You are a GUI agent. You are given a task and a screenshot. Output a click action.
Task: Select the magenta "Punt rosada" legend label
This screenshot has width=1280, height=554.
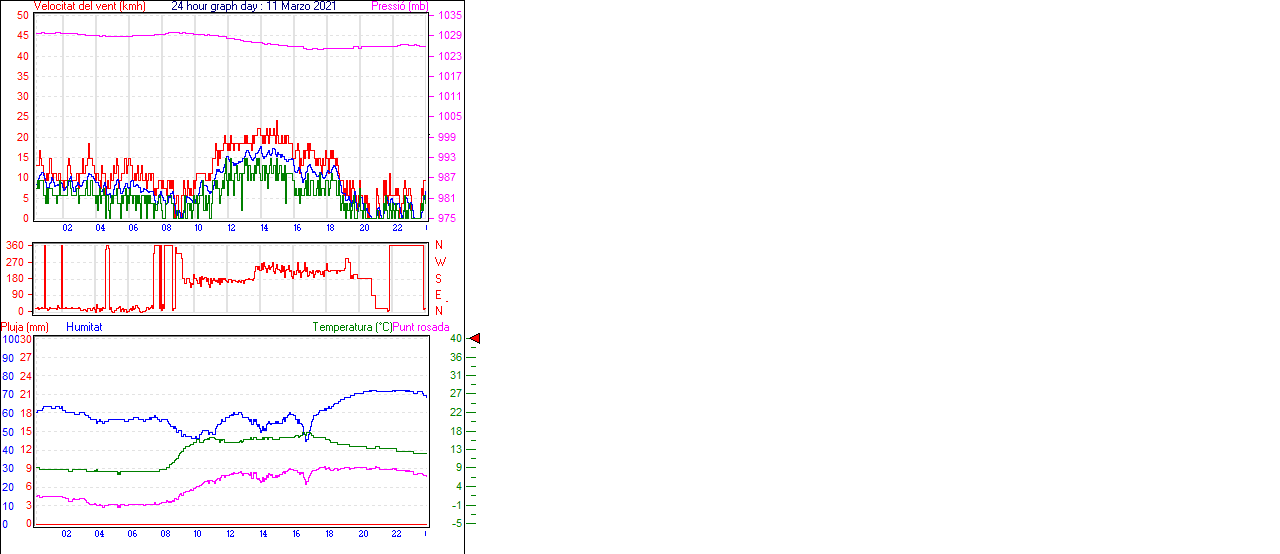click(421, 327)
